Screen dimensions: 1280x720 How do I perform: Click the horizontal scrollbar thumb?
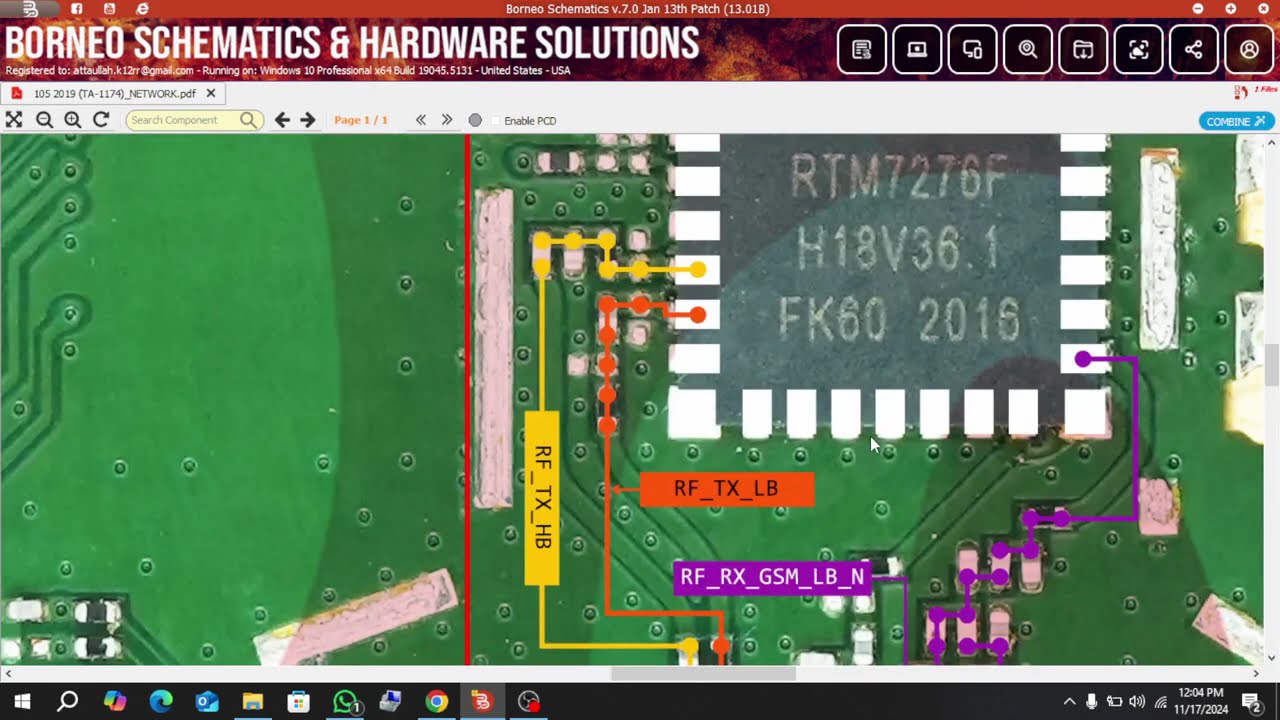pyautogui.click(x=703, y=673)
